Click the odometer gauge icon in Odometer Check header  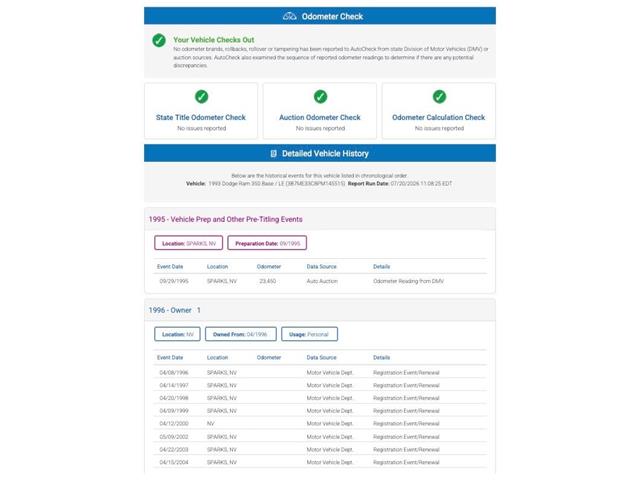(289, 16)
